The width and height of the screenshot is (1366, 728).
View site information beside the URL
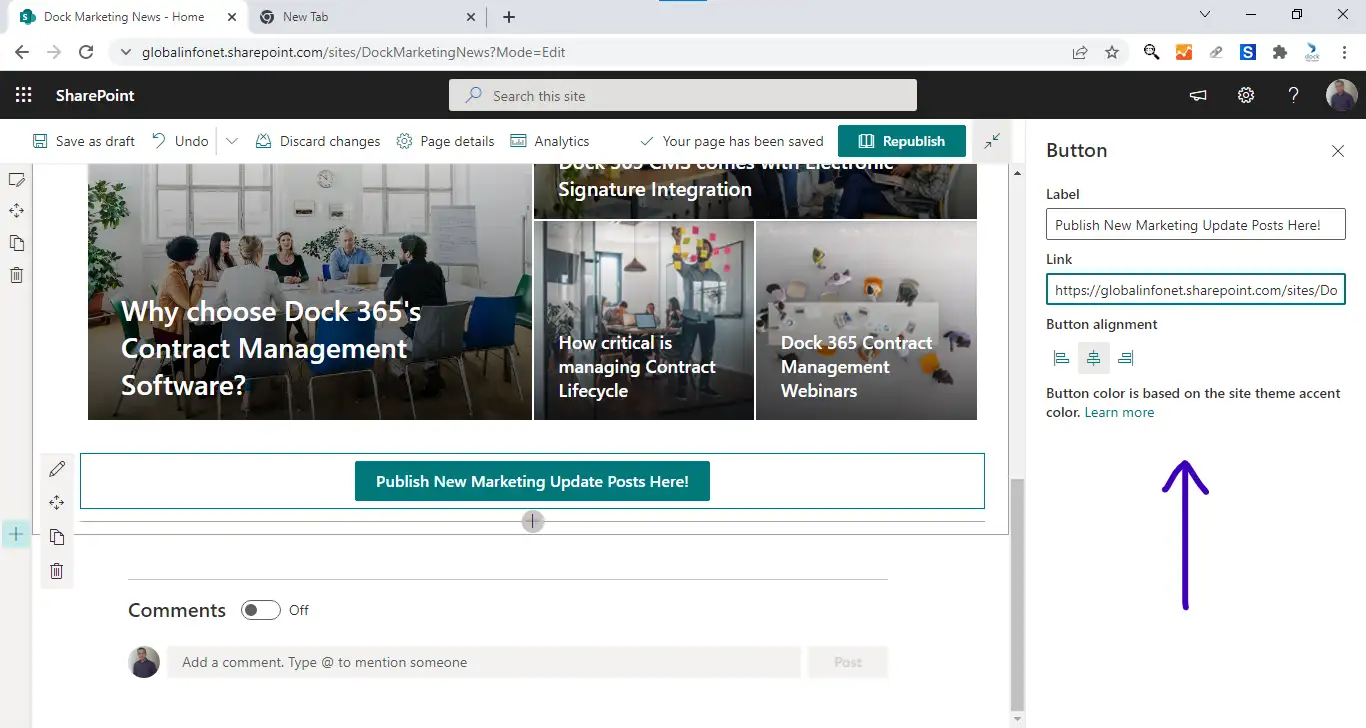125,52
